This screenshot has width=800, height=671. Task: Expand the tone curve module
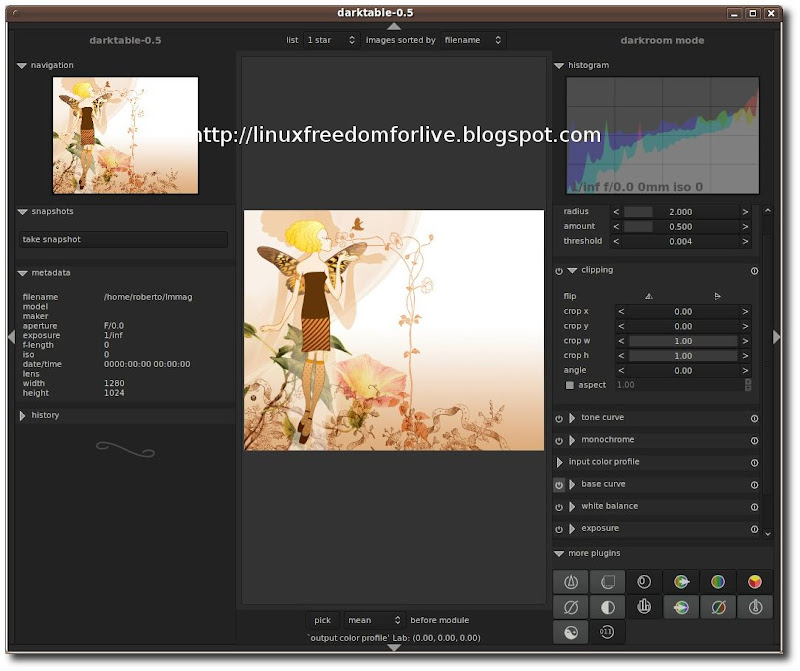pyautogui.click(x=572, y=418)
